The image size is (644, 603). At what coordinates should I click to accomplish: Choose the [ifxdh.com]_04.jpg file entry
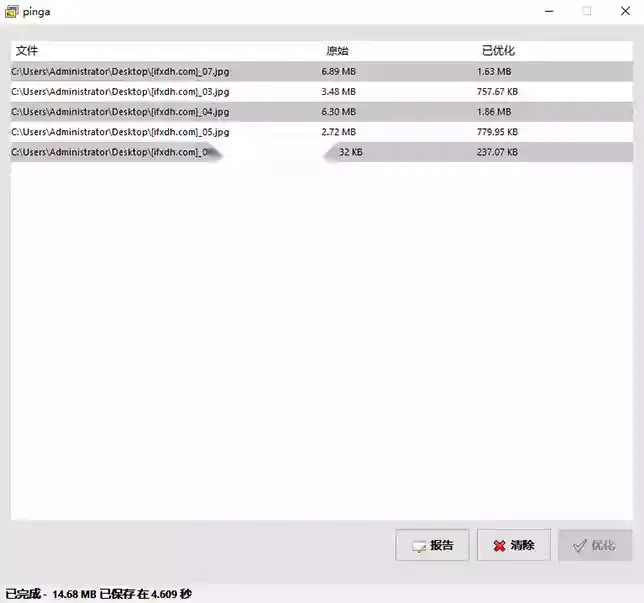[x=120, y=112]
